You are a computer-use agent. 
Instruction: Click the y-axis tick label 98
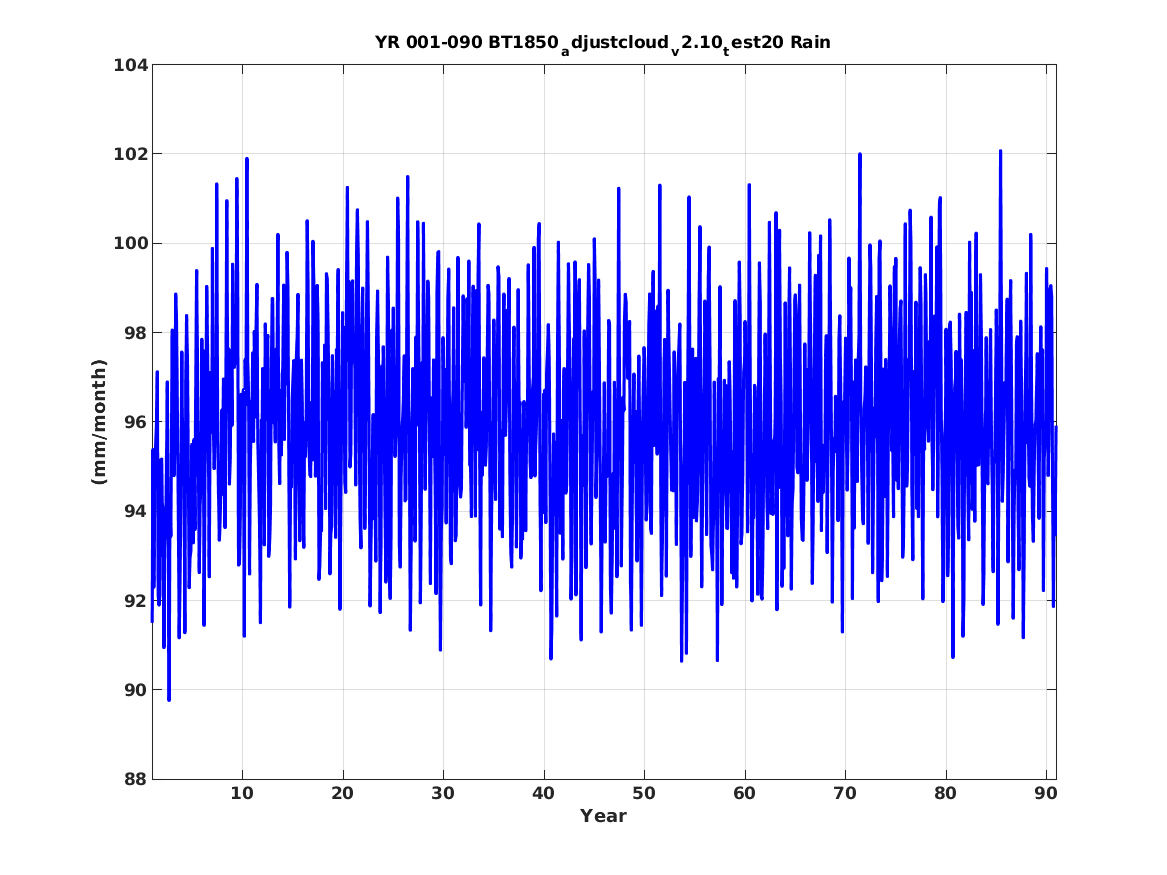pyautogui.click(x=135, y=333)
